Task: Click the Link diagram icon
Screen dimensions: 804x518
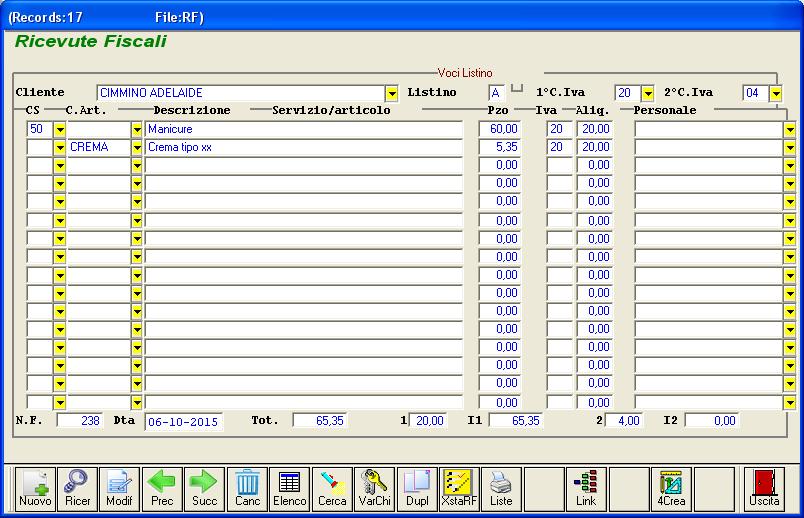Action: click(x=586, y=489)
